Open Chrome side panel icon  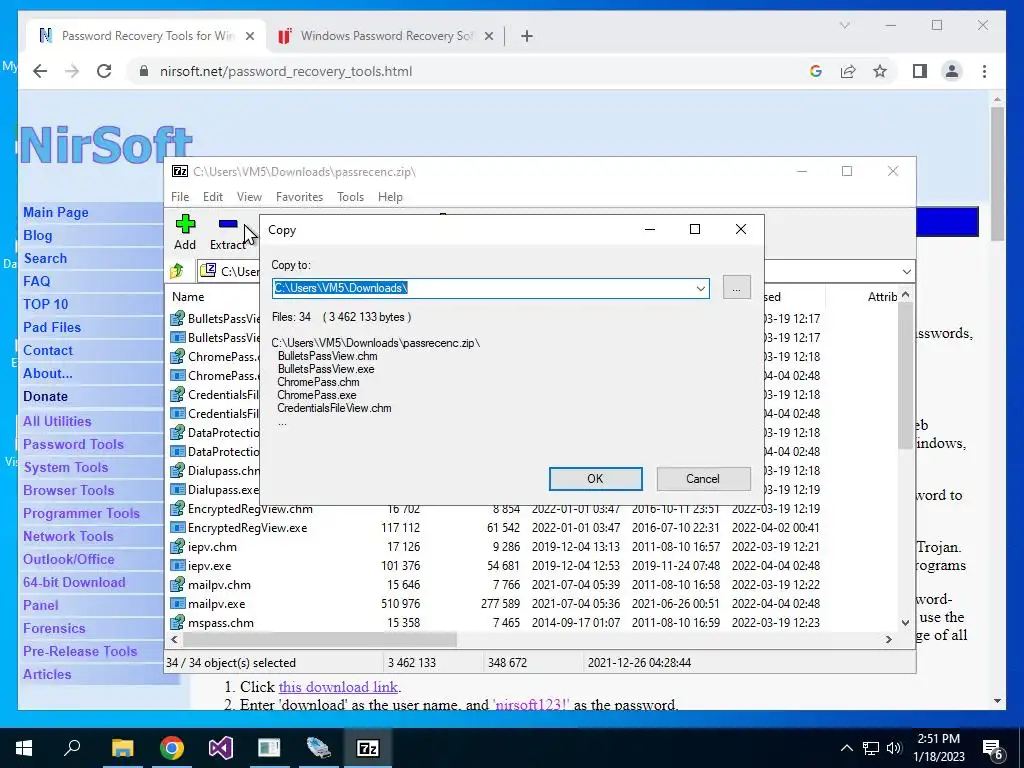920,71
